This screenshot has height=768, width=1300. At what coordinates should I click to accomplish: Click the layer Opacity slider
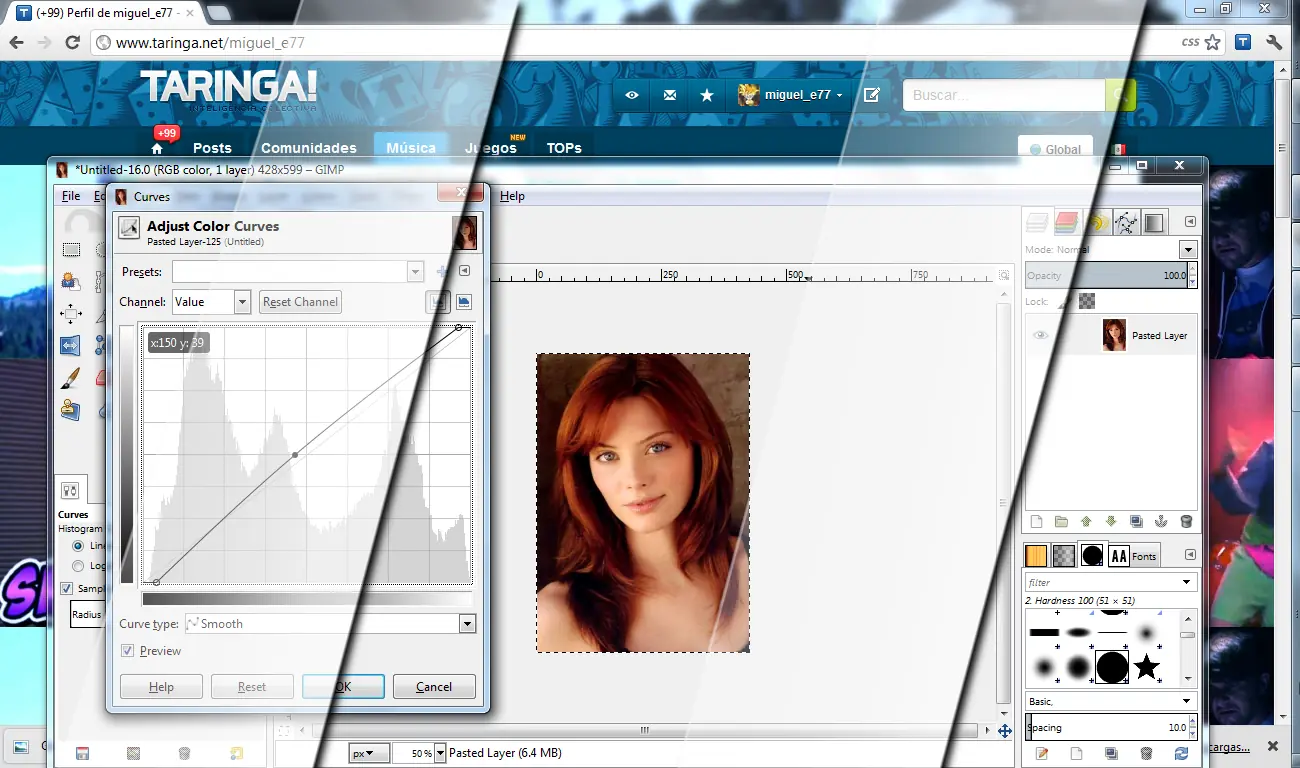1106,276
